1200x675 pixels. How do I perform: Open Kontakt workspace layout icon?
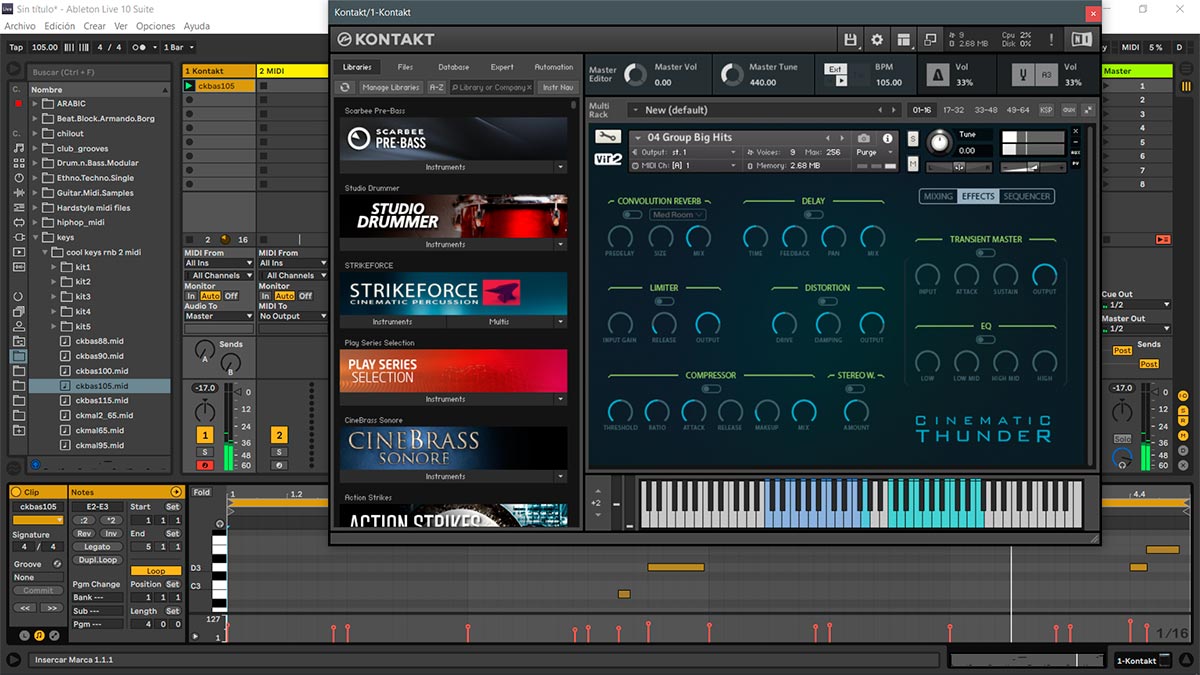(904, 40)
